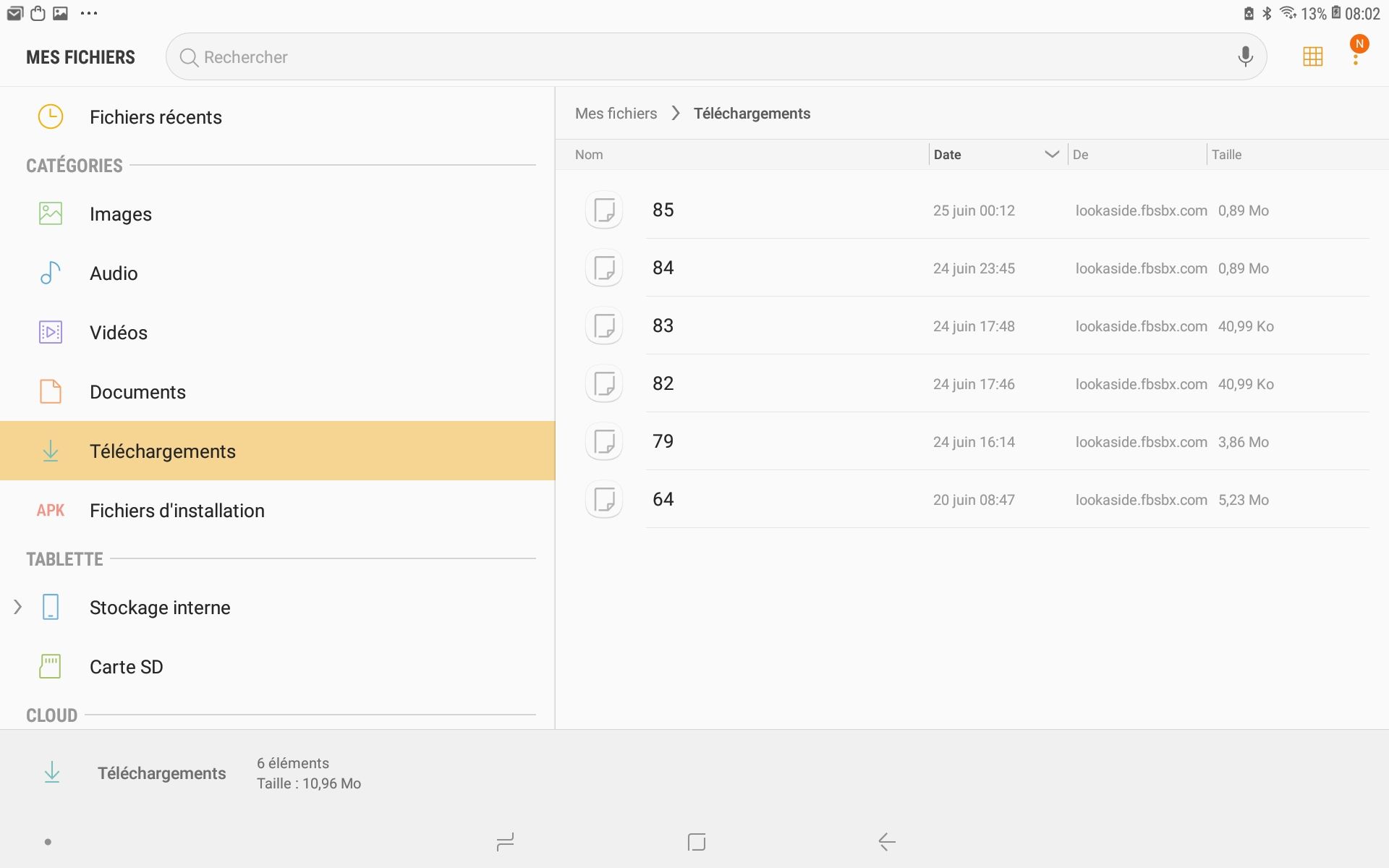Click the MES FICHIERS title
The image size is (1389, 868).
pos(80,57)
